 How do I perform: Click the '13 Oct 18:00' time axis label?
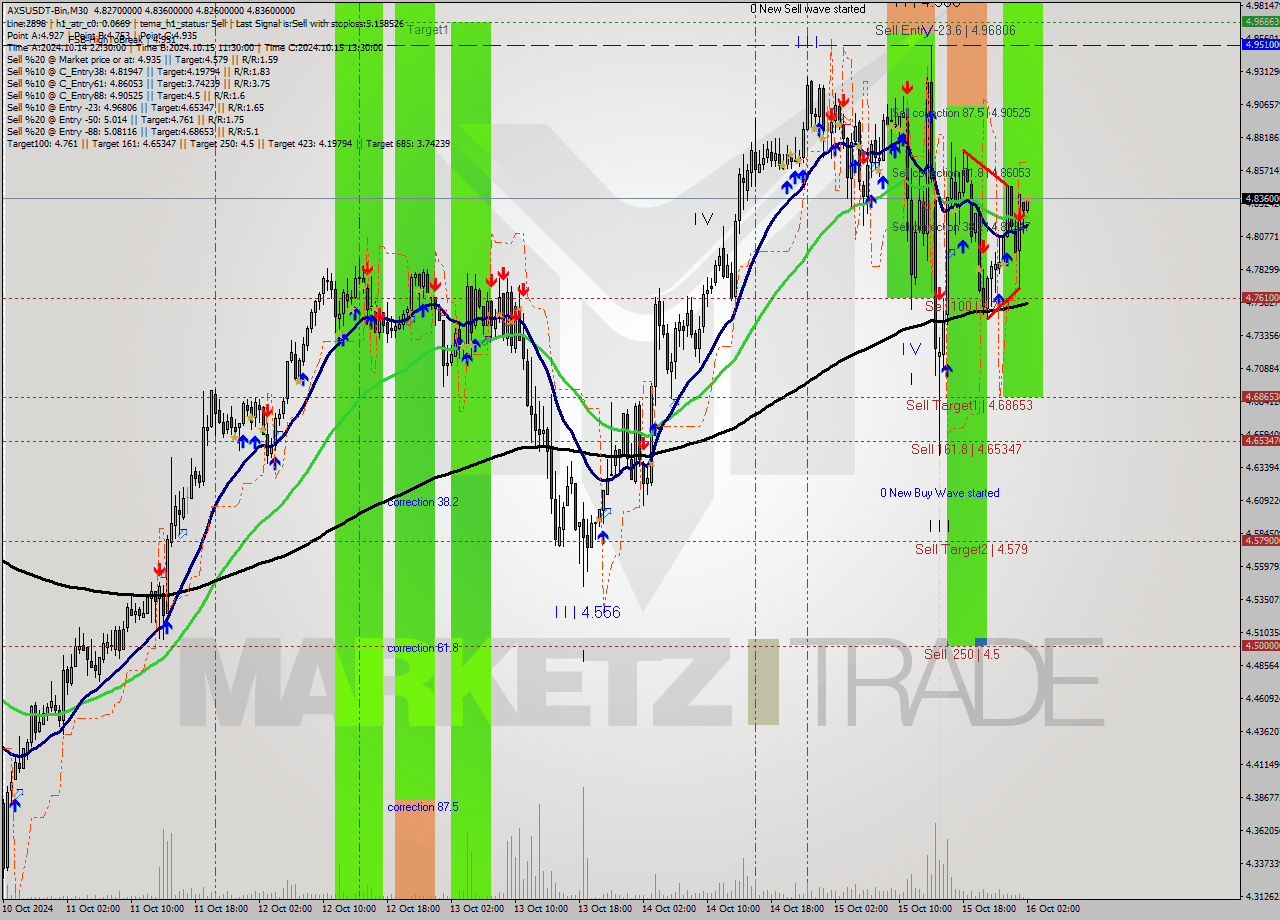(x=604, y=909)
